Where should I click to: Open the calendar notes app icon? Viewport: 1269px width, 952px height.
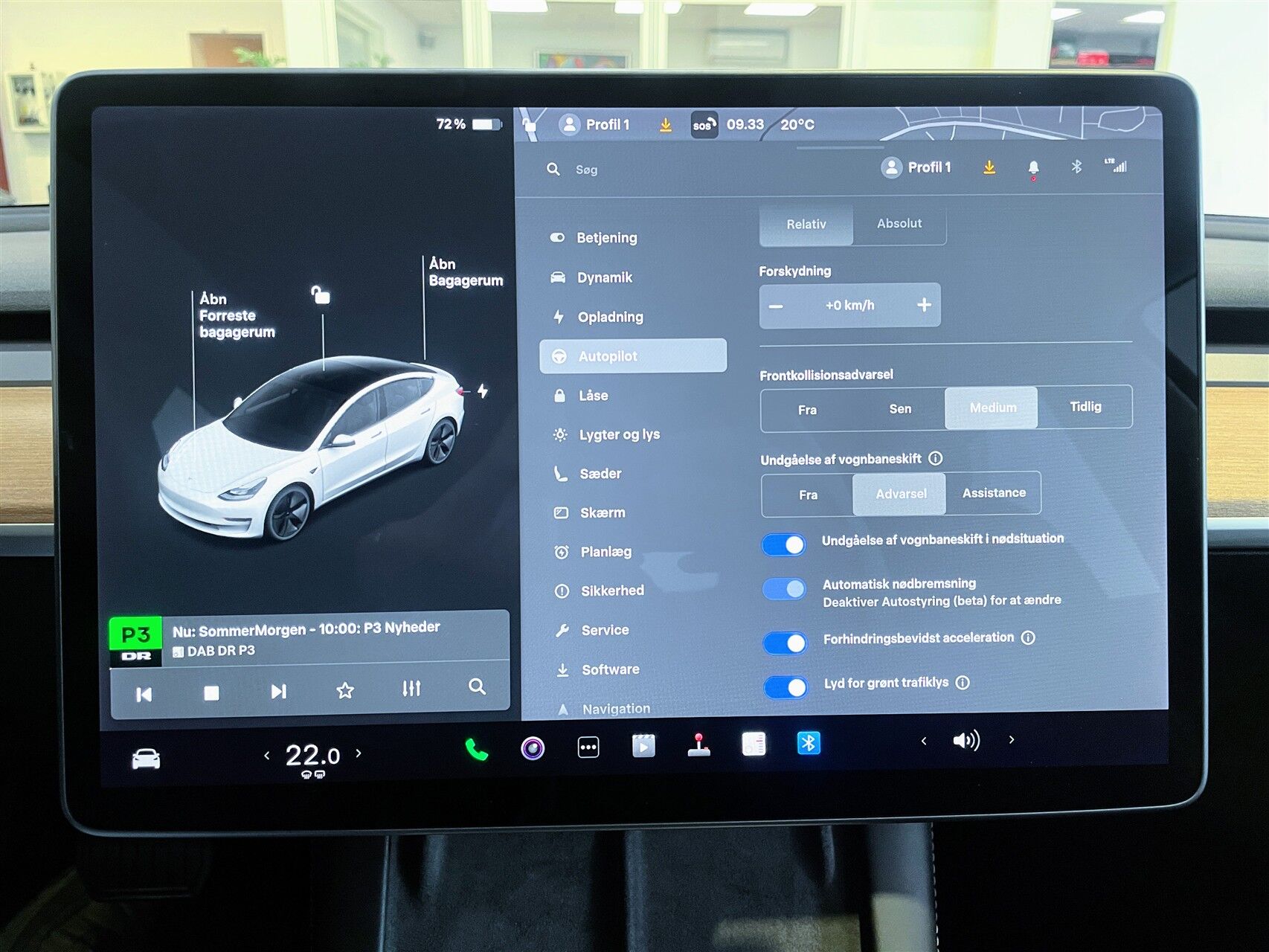pyautogui.click(x=754, y=744)
